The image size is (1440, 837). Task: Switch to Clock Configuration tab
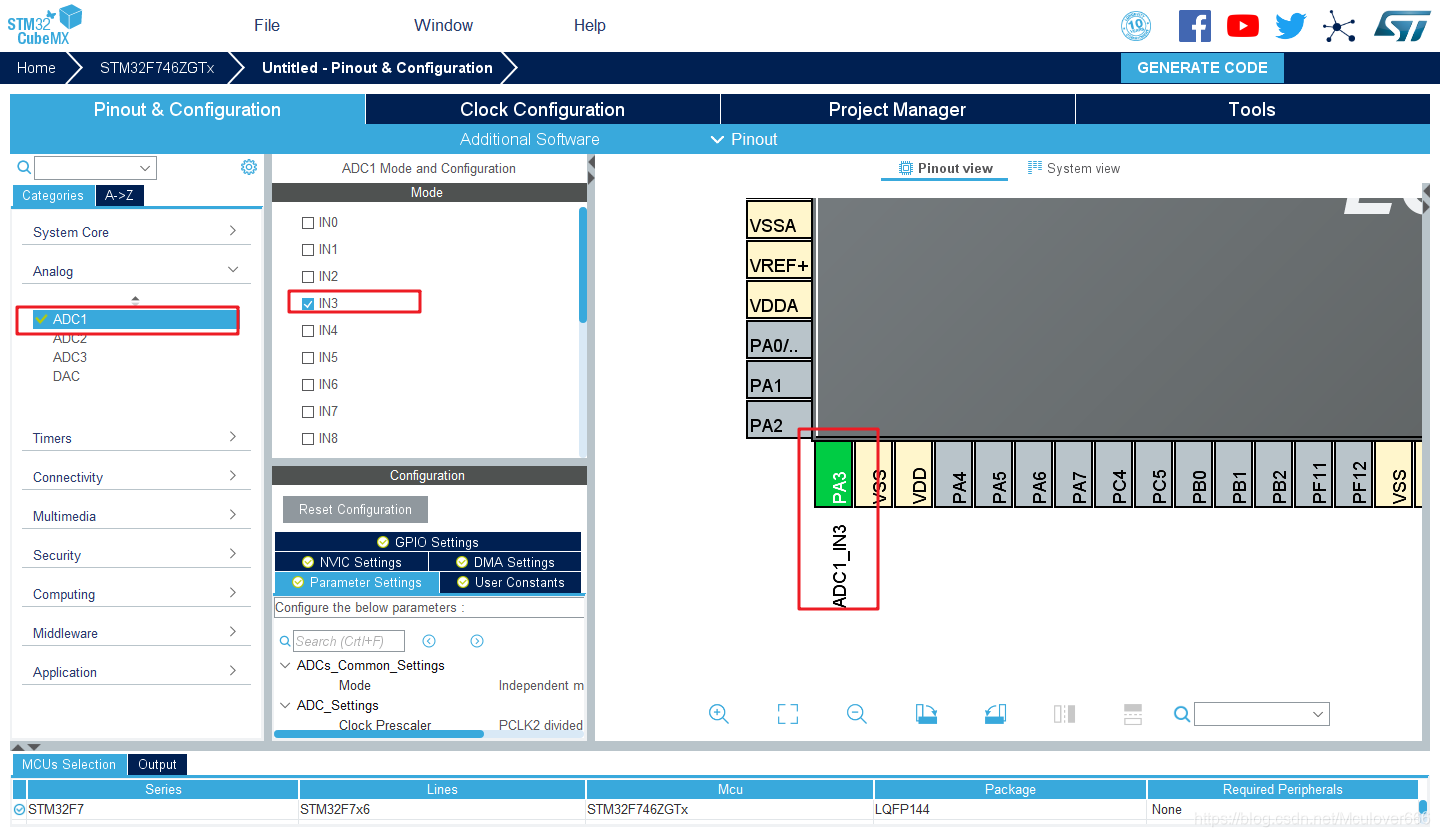pyautogui.click(x=542, y=109)
